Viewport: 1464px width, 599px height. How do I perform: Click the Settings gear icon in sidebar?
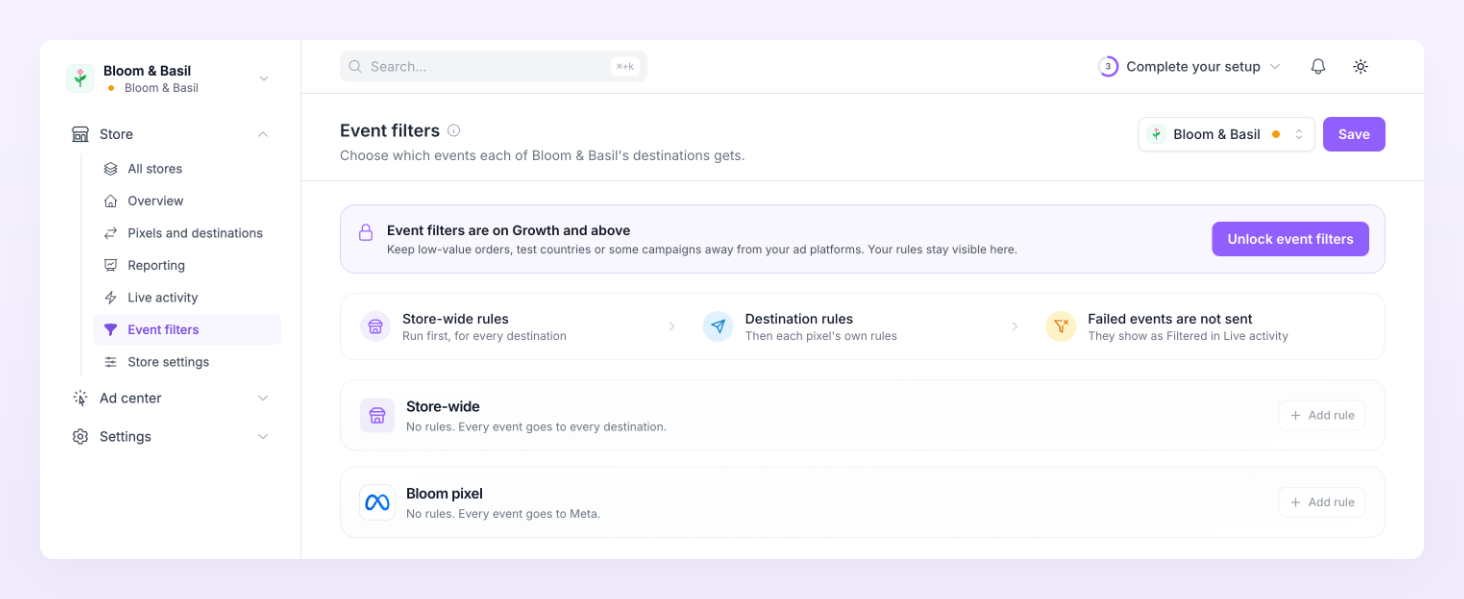pos(80,437)
